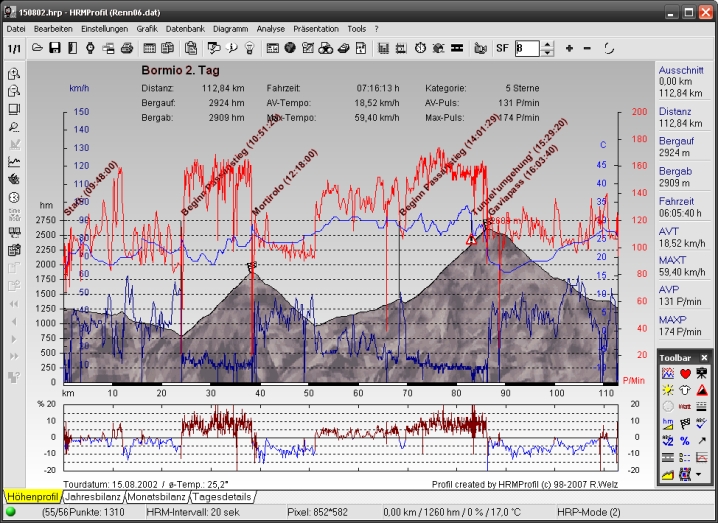The width and height of the screenshot is (718, 523).
Task: Close the floating Toolbar panel
Action: (x=703, y=357)
